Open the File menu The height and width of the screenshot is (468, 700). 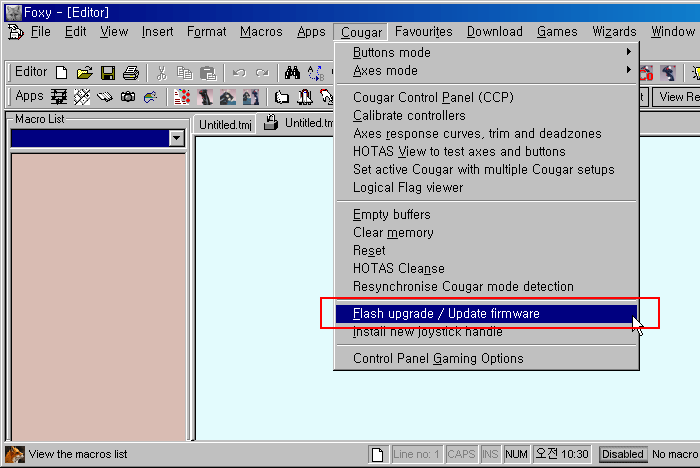pyautogui.click(x=41, y=32)
